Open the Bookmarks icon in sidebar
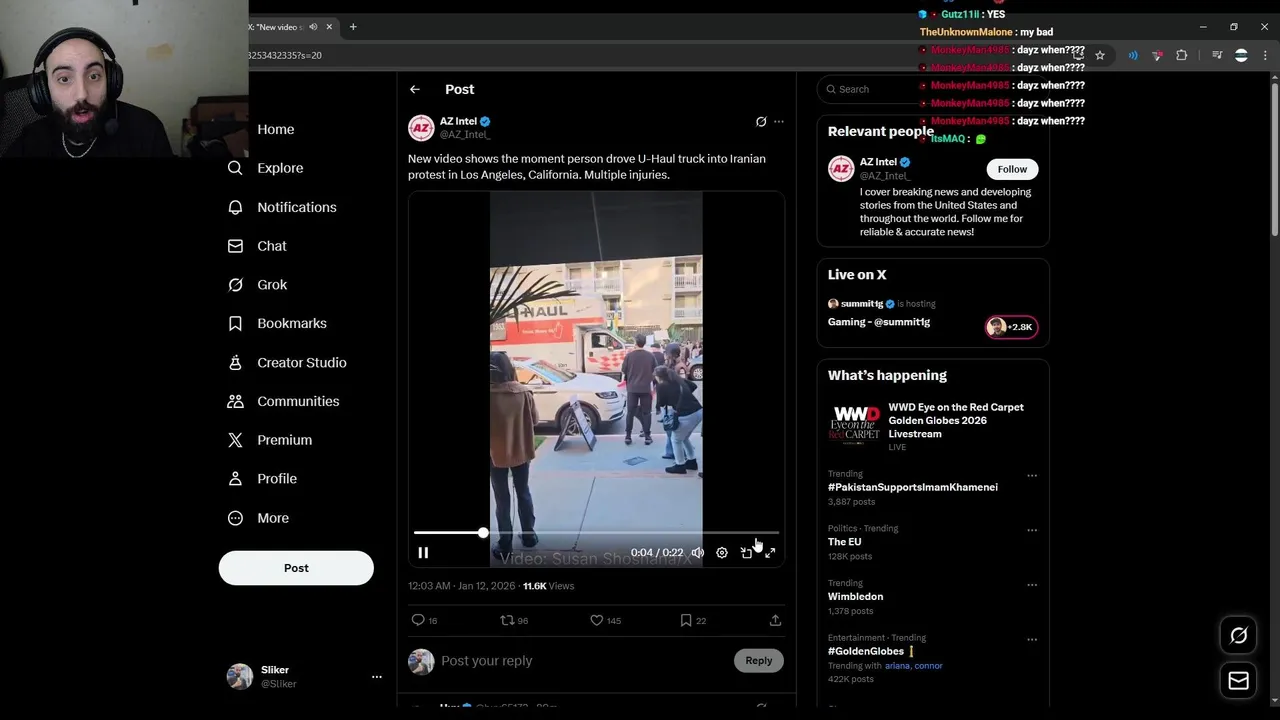This screenshot has height=720, width=1280. pyautogui.click(x=235, y=323)
